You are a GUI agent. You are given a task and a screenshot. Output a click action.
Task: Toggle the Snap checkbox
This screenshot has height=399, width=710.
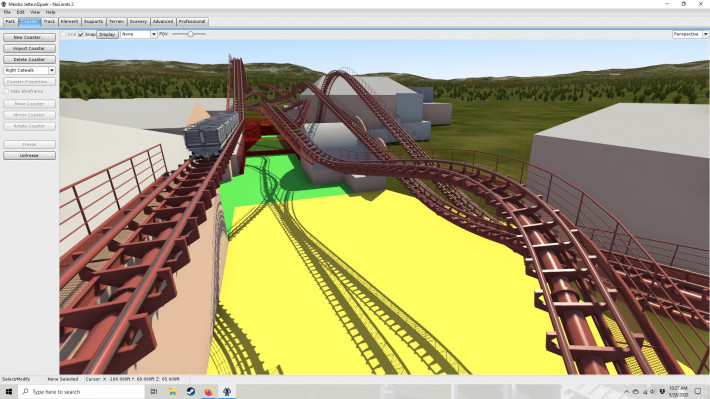(81, 34)
